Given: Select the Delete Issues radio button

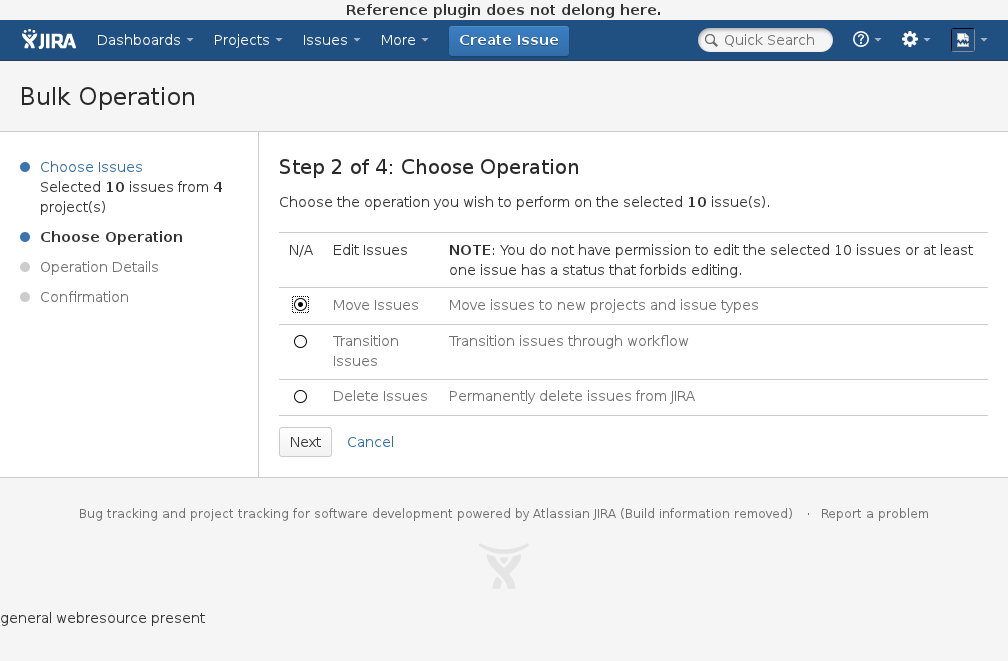Looking at the screenshot, I should [x=300, y=397].
